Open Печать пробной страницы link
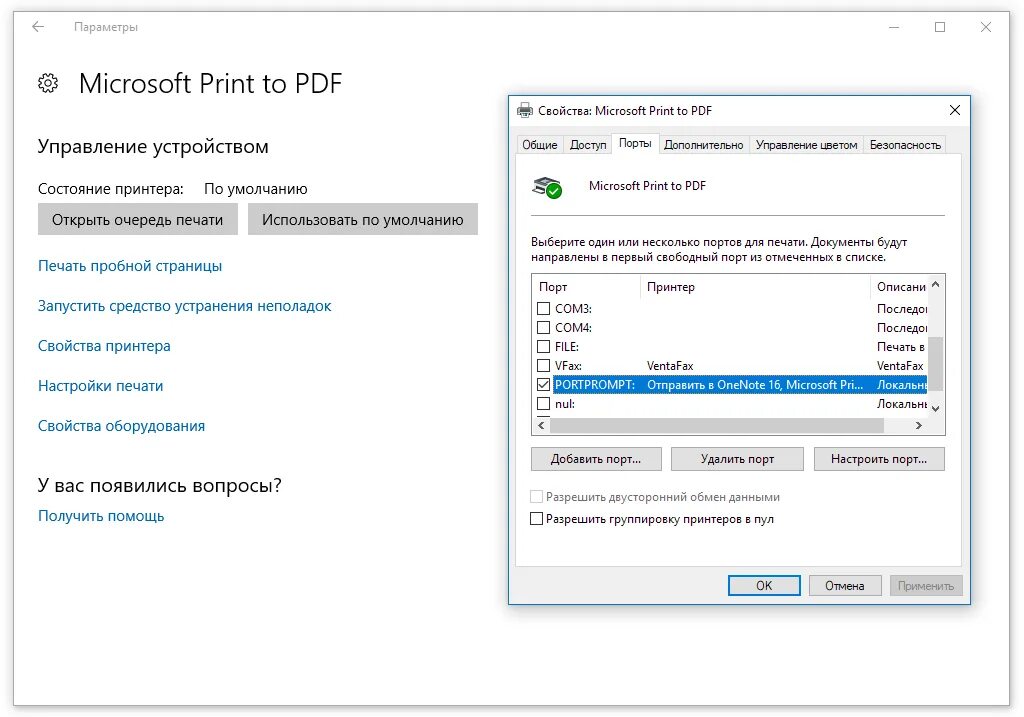The width and height of the screenshot is (1024, 717). [130, 266]
